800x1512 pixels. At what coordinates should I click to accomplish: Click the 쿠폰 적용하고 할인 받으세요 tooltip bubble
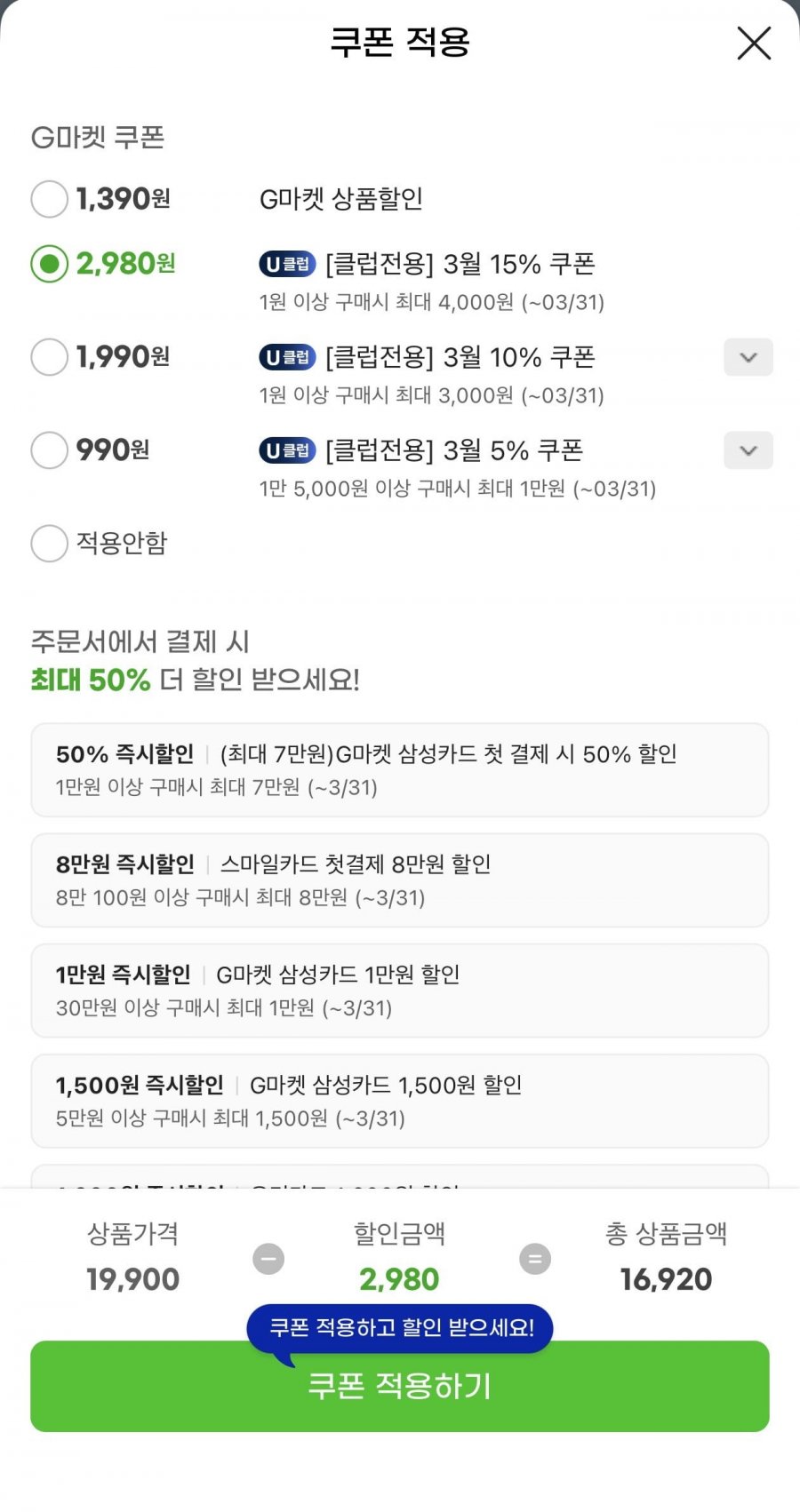[401, 1327]
